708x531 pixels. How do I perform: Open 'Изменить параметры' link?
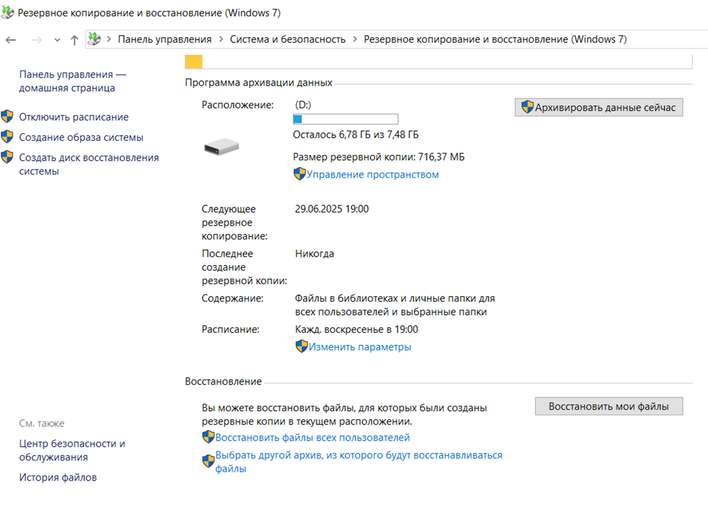tap(360, 347)
